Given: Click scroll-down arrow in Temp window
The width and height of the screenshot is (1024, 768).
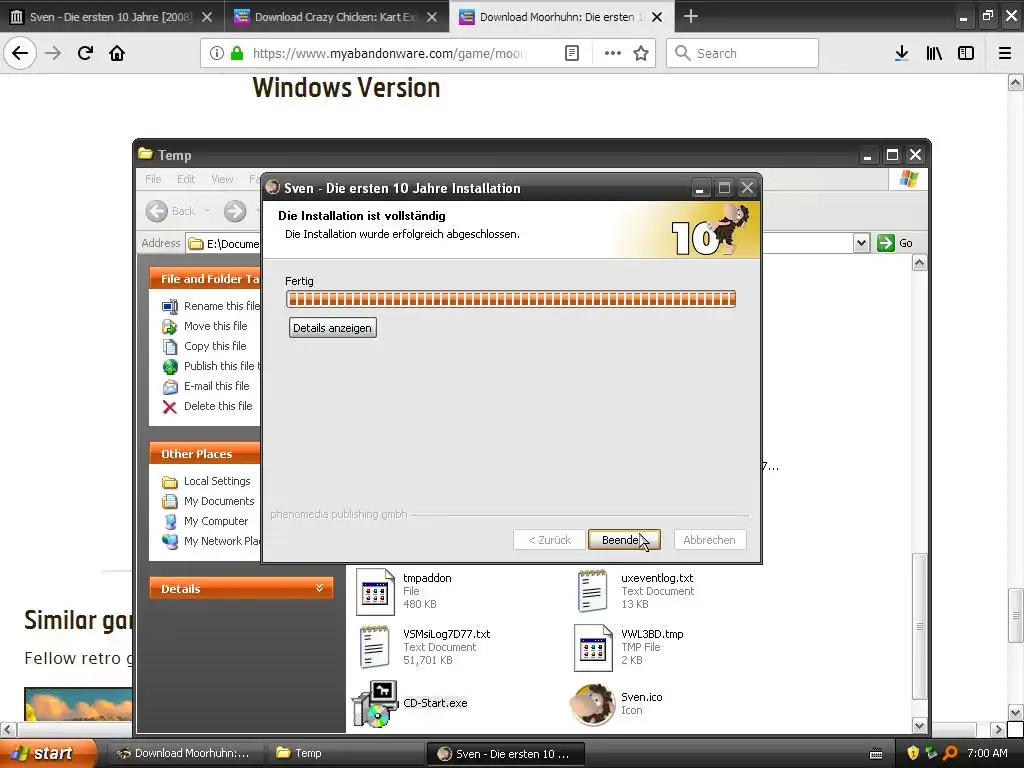Looking at the screenshot, I should tap(919, 725).
